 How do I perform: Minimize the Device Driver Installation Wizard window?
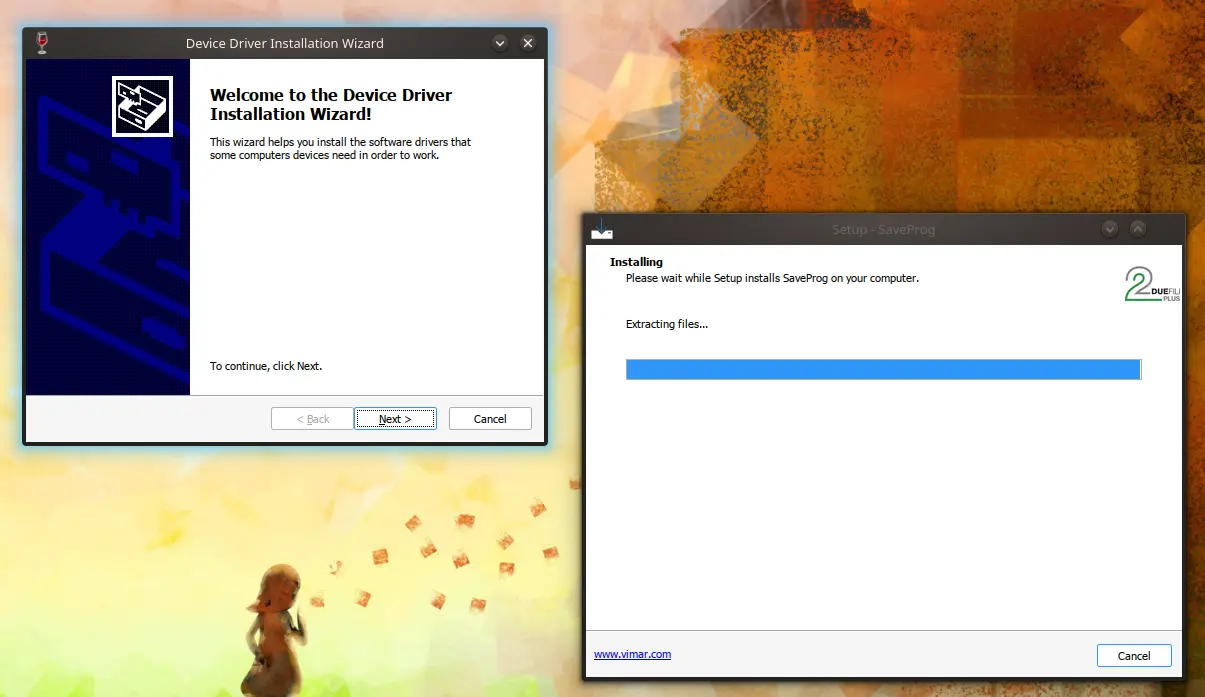(x=500, y=43)
